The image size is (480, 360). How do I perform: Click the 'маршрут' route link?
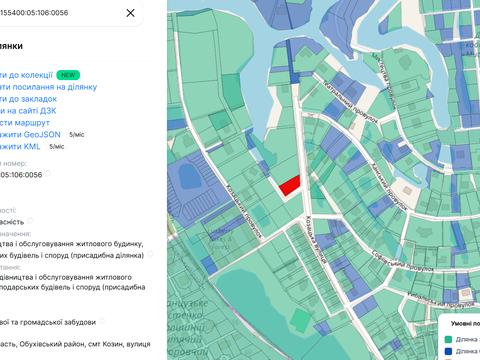click(25, 123)
